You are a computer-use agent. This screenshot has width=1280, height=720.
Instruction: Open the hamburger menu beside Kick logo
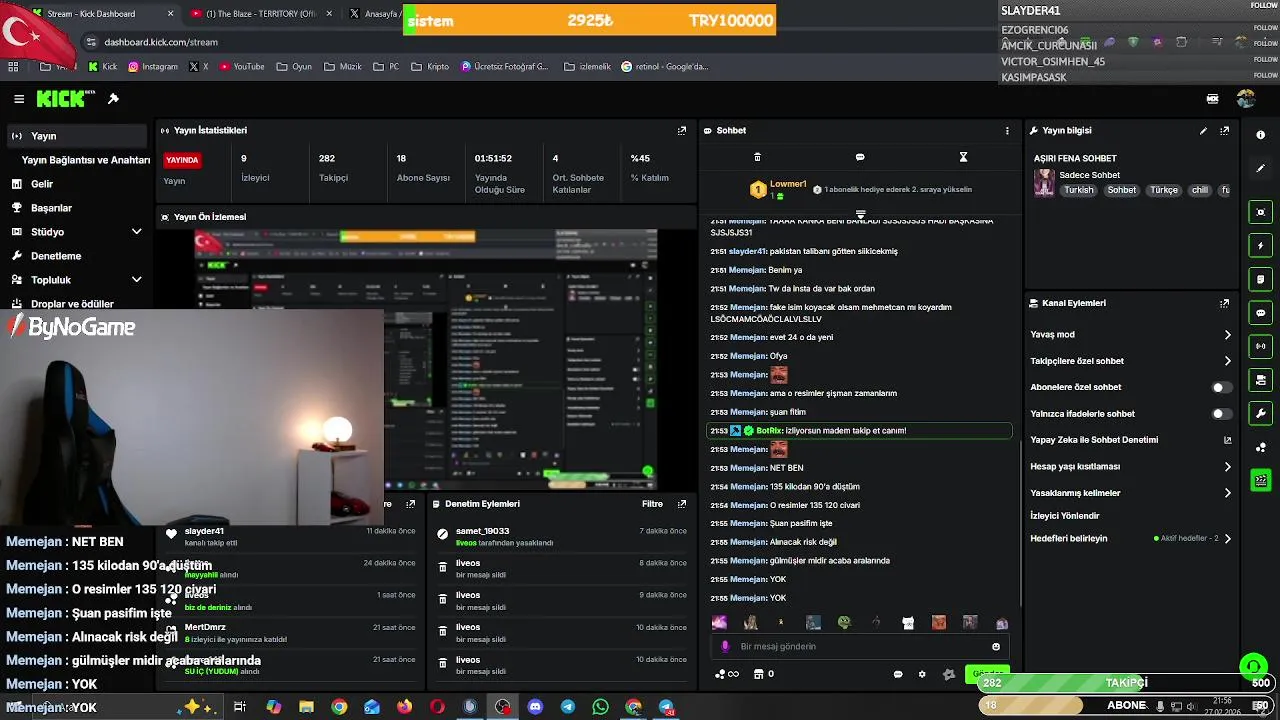tap(19, 99)
